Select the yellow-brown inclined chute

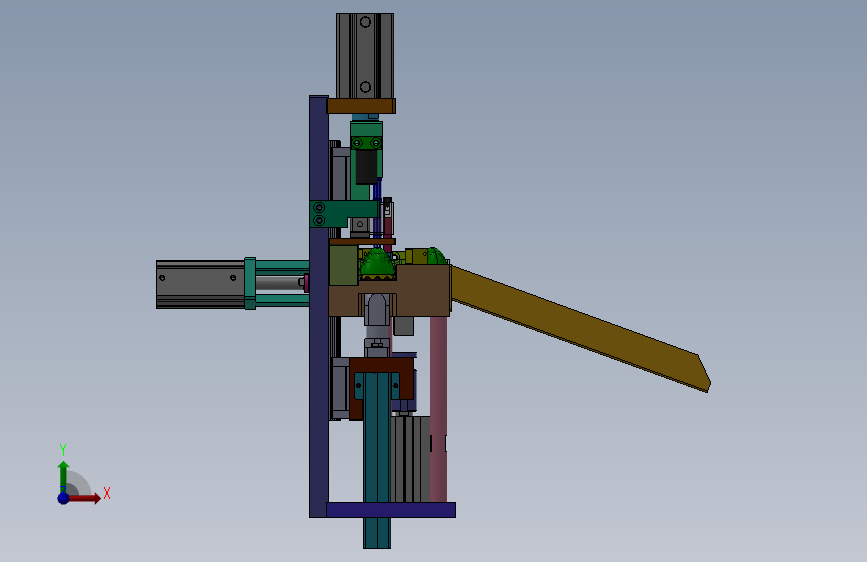581,329
